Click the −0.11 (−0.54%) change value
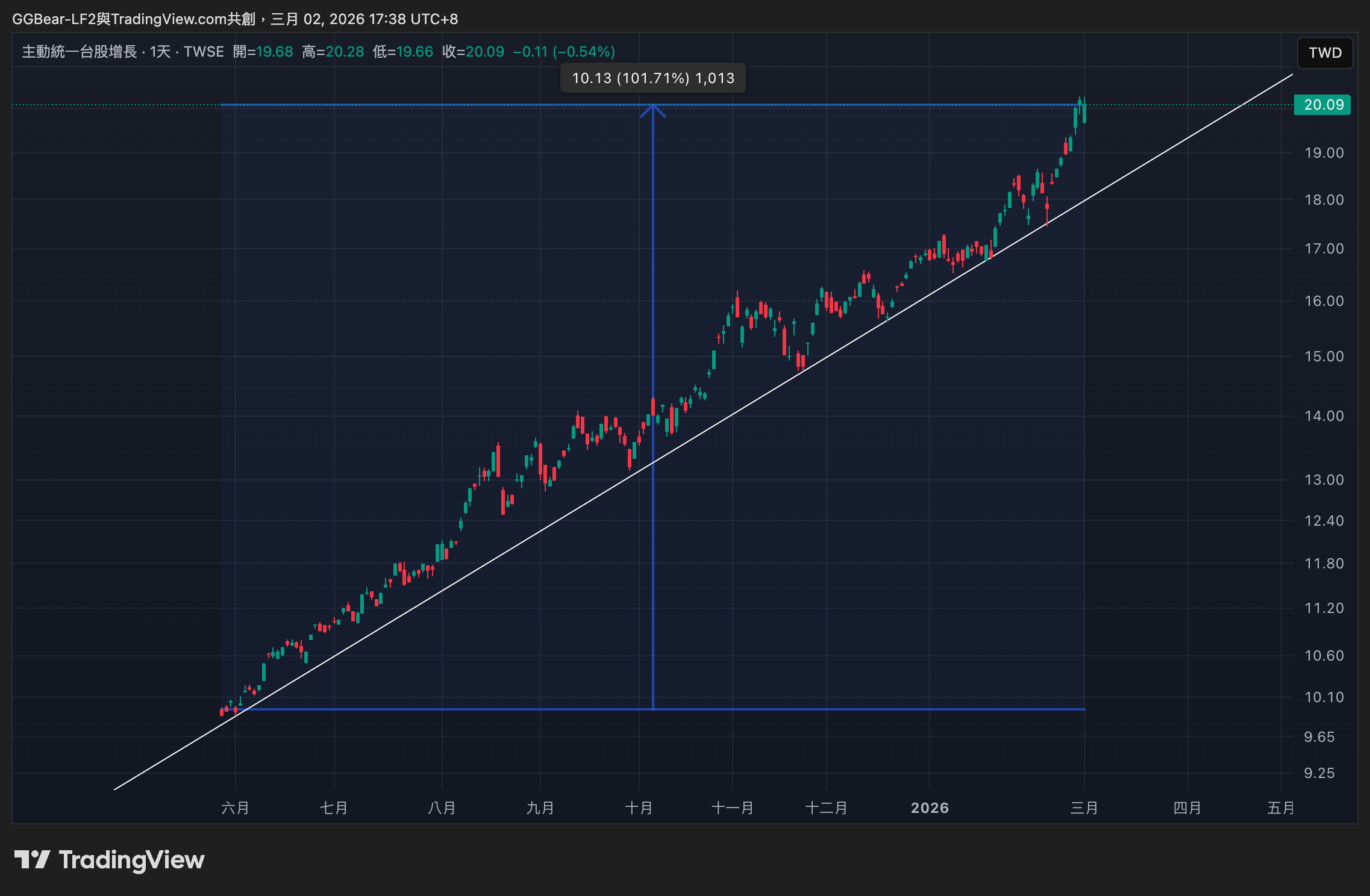 pyautogui.click(x=564, y=52)
